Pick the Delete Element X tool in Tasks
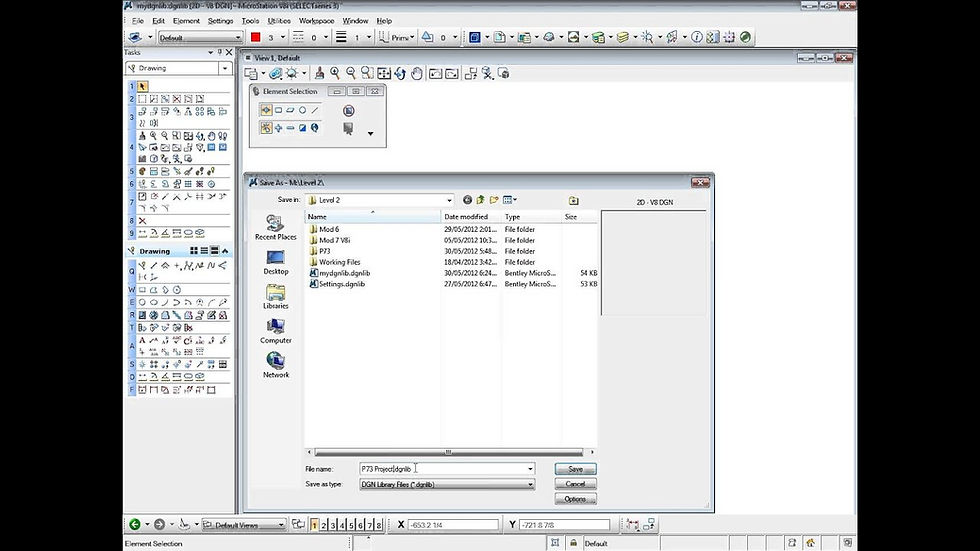This screenshot has width=980, height=551. tap(142, 221)
